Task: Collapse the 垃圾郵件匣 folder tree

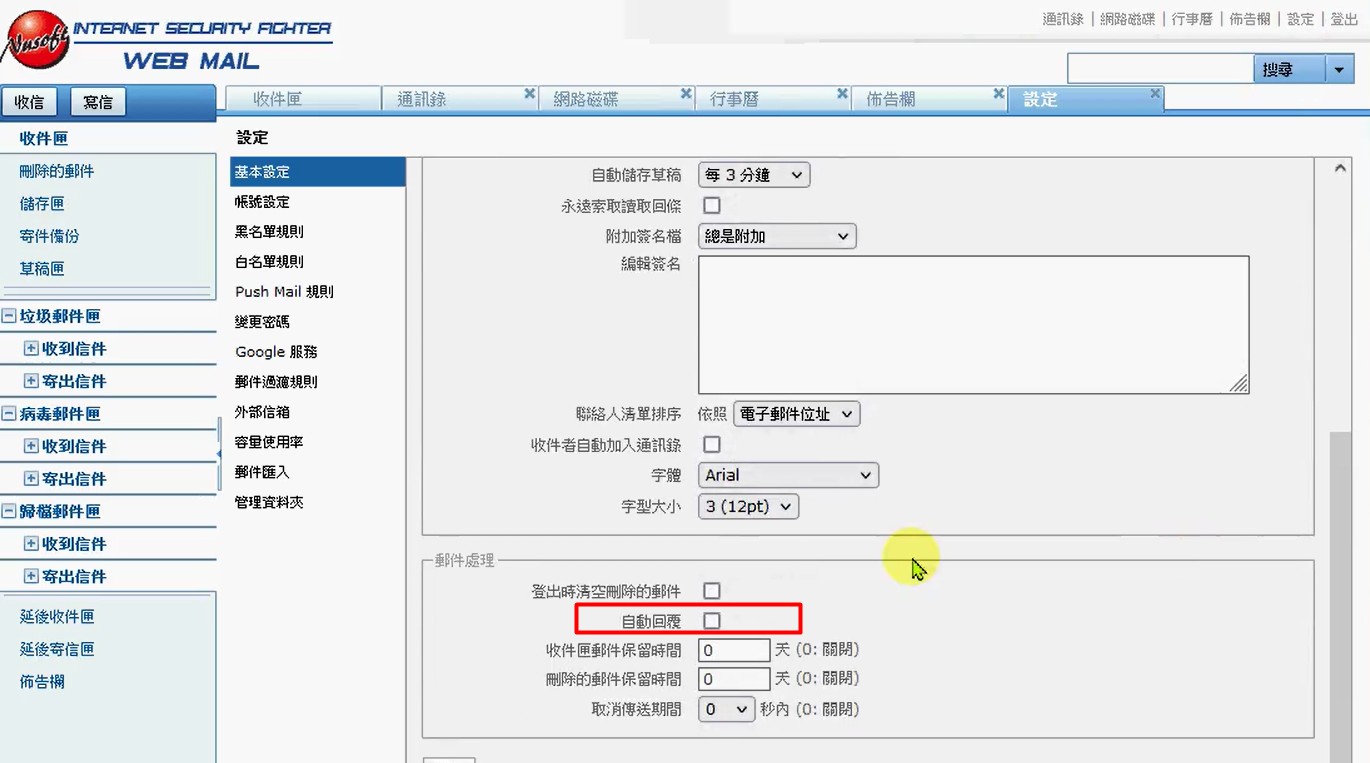Action: coord(9,316)
